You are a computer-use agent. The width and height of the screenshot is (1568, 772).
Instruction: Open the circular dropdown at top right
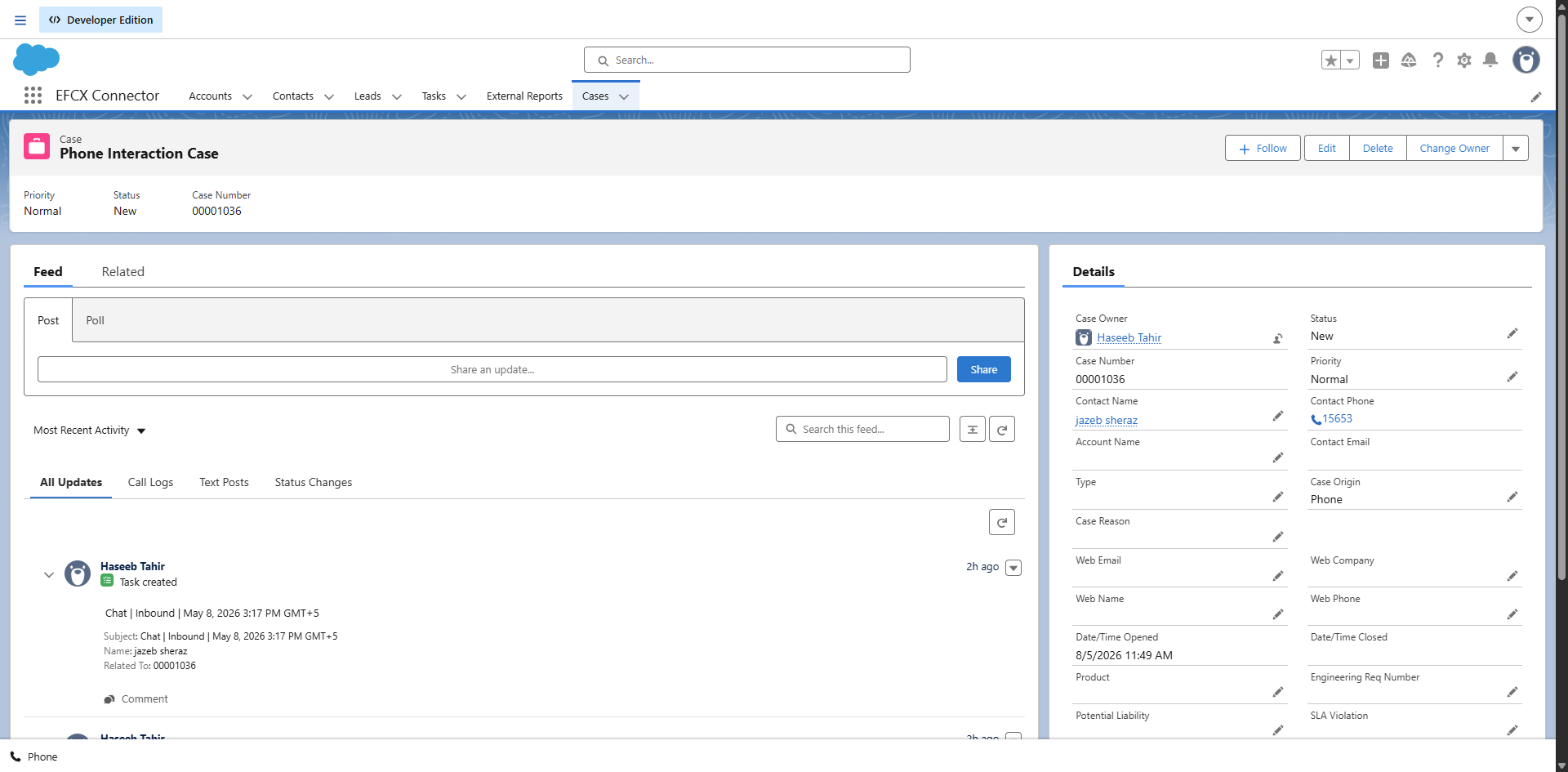(1530, 20)
